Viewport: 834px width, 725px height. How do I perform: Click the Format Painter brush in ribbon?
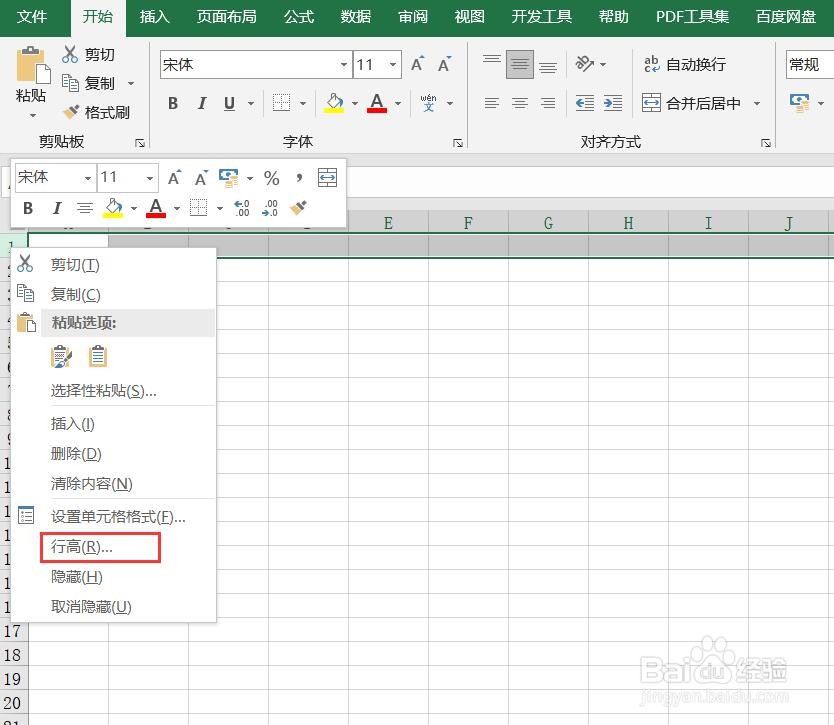pyautogui.click(x=70, y=112)
